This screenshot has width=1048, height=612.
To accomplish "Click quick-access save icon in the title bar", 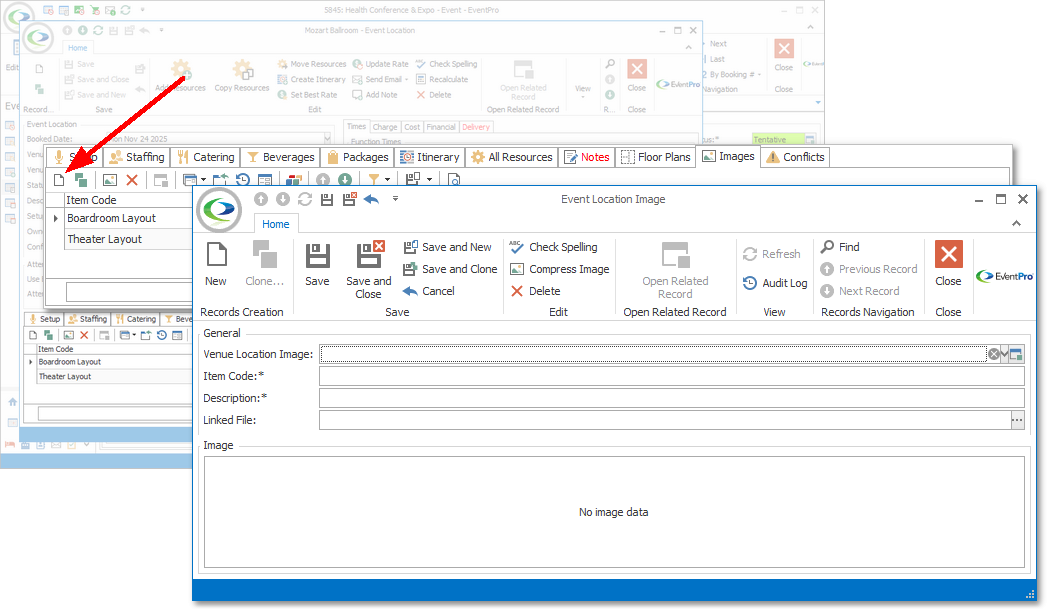I will [x=327, y=199].
